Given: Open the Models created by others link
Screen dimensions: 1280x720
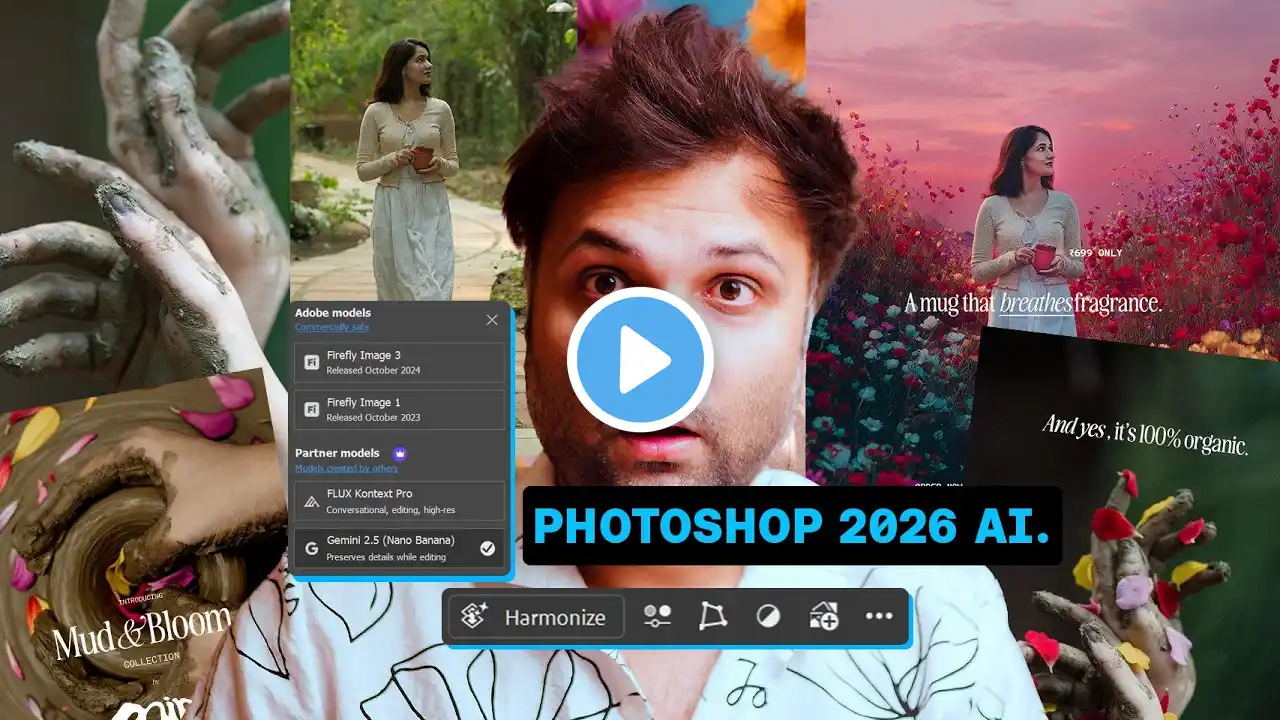Looking at the screenshot, I should (346, 468).
